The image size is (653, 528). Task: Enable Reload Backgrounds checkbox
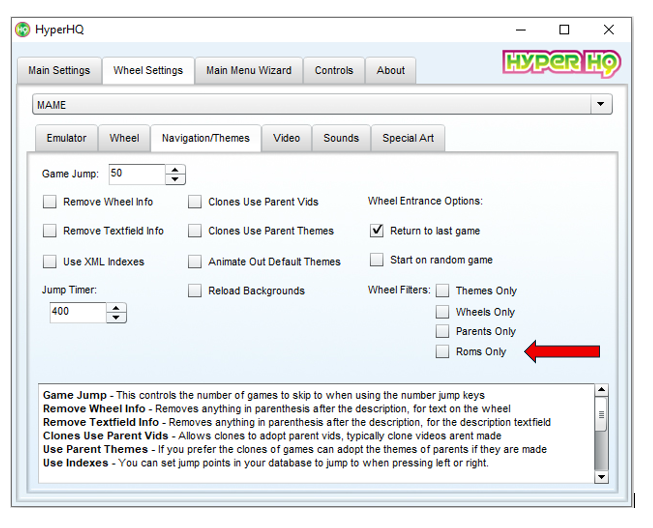pos(194,291)
